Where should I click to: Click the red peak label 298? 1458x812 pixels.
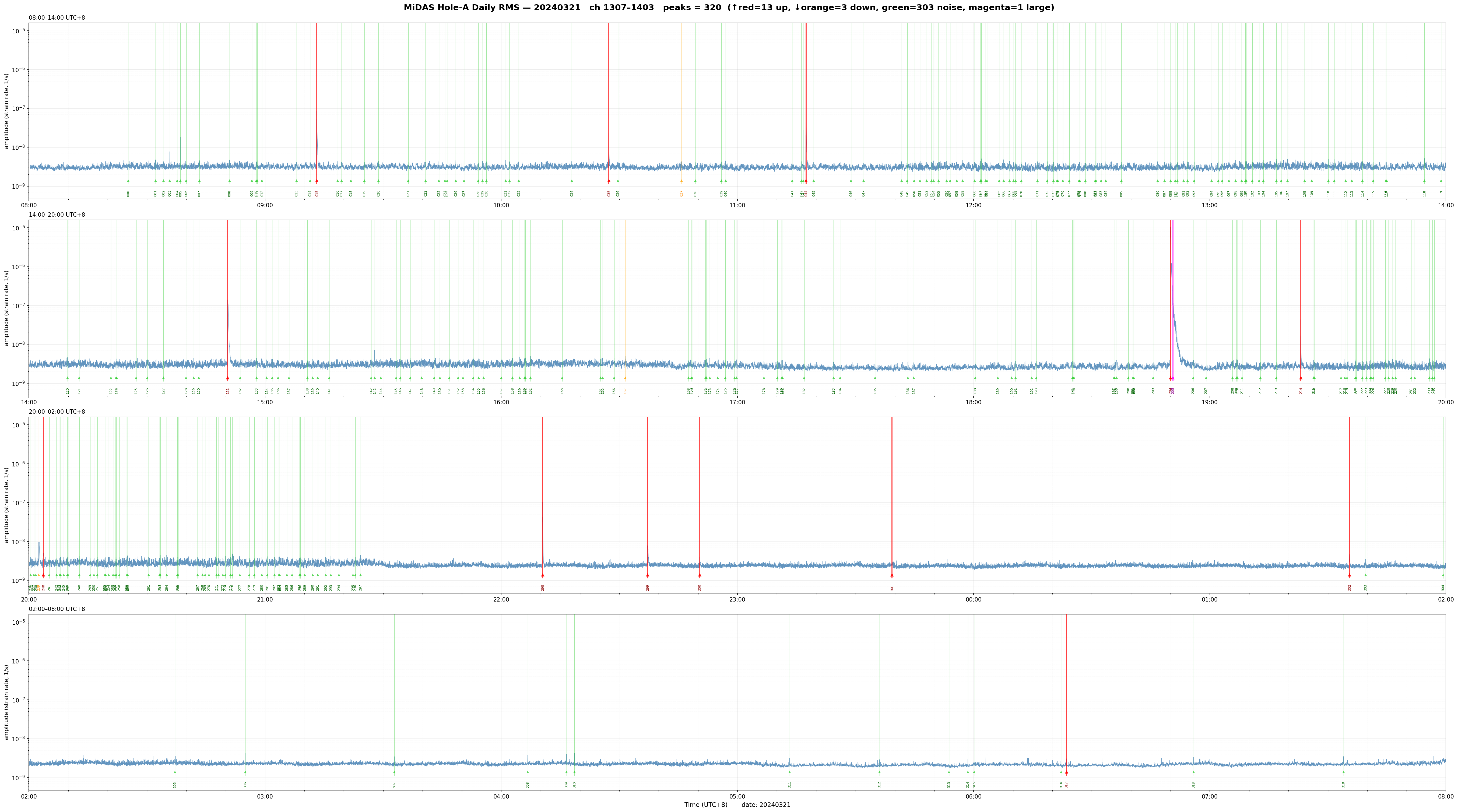click(x=543, y=588)
